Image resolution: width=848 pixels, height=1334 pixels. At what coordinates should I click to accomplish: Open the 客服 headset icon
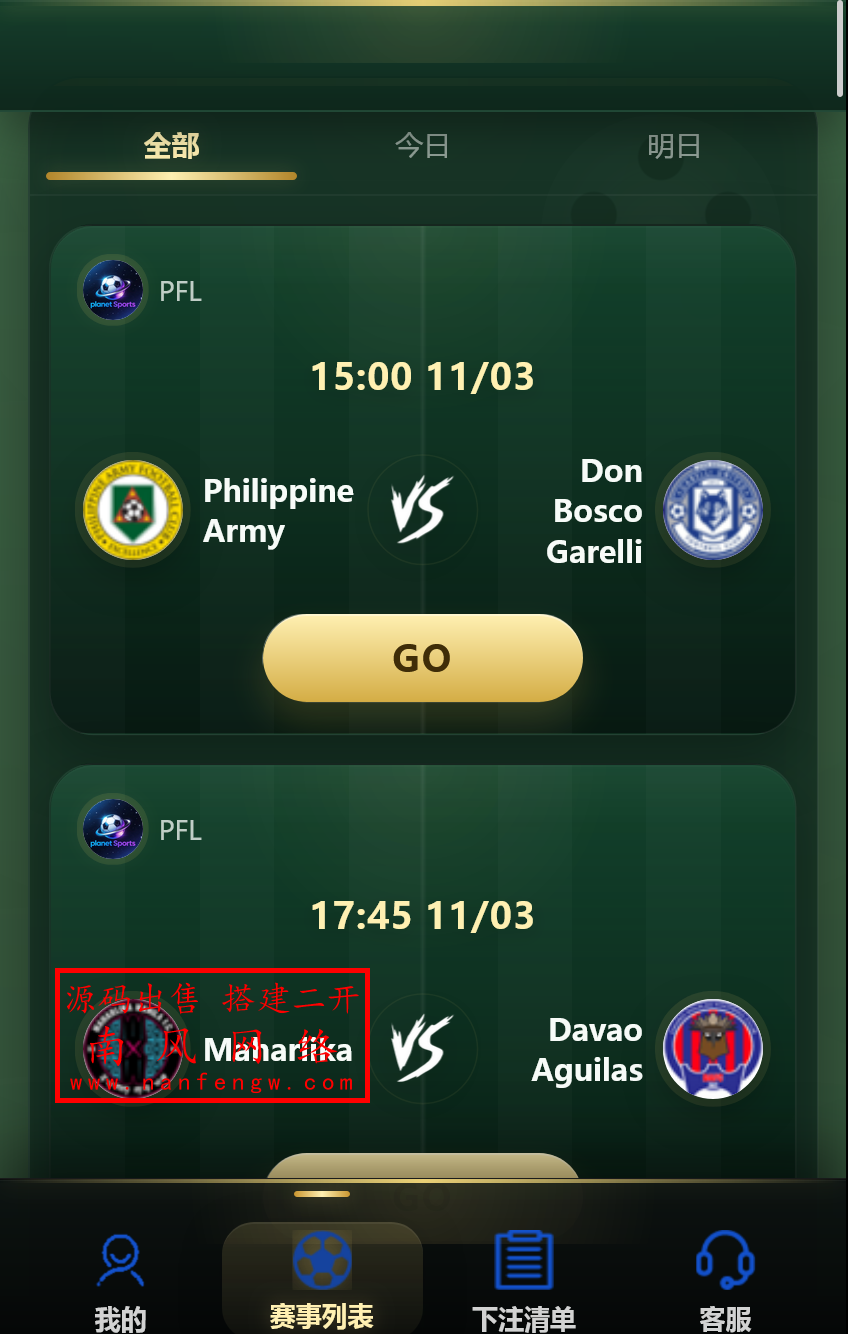725,1260
